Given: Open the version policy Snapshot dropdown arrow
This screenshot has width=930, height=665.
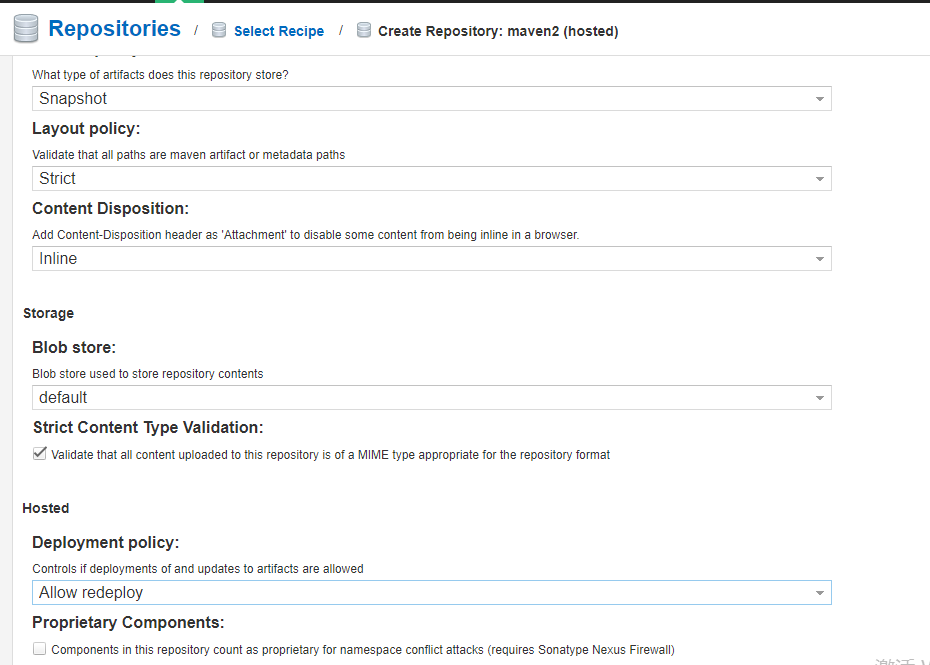Looking at the screenshot, I should 820,98.
